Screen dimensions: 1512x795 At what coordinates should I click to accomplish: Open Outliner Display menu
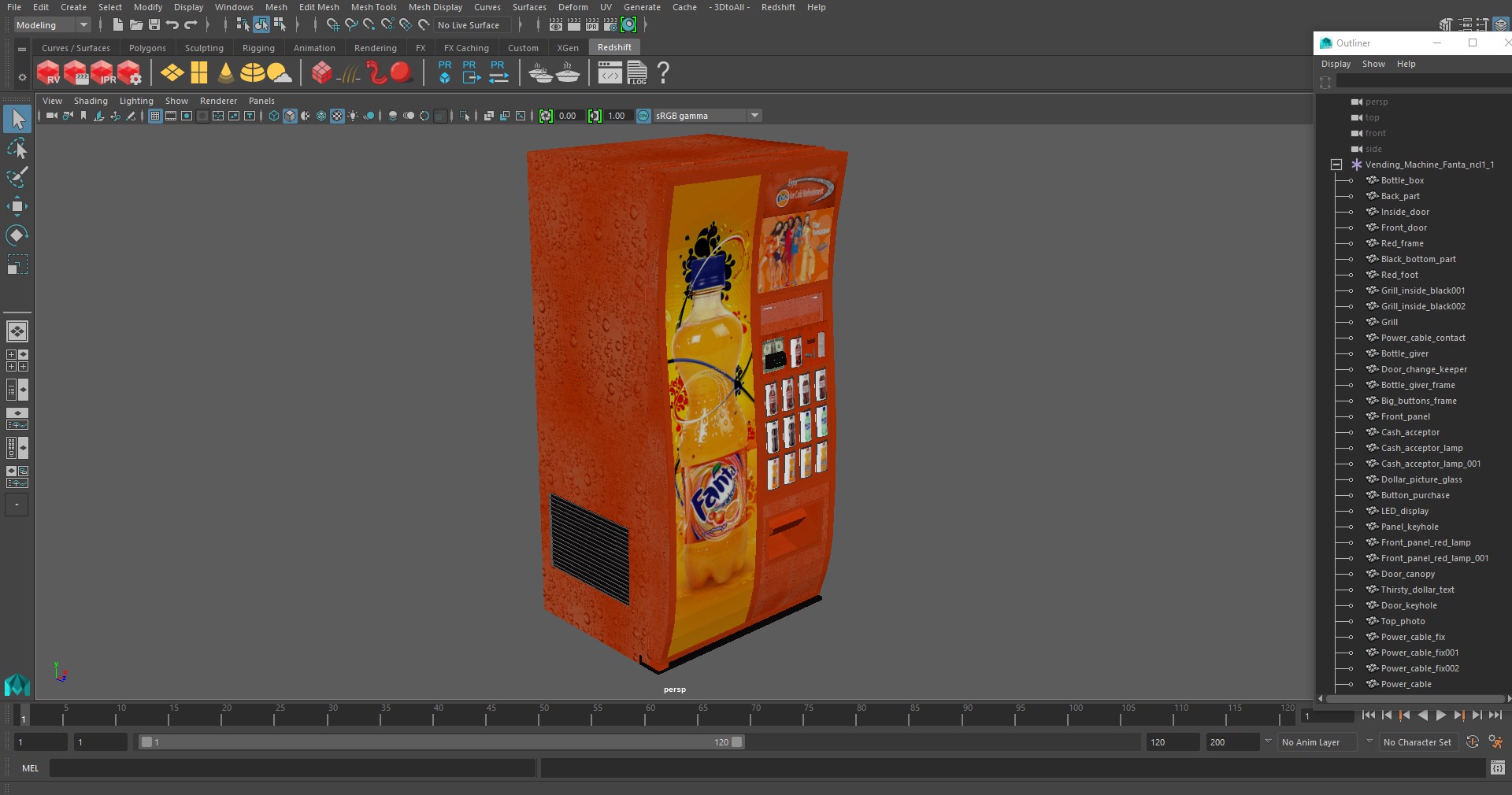point(1336,64)
